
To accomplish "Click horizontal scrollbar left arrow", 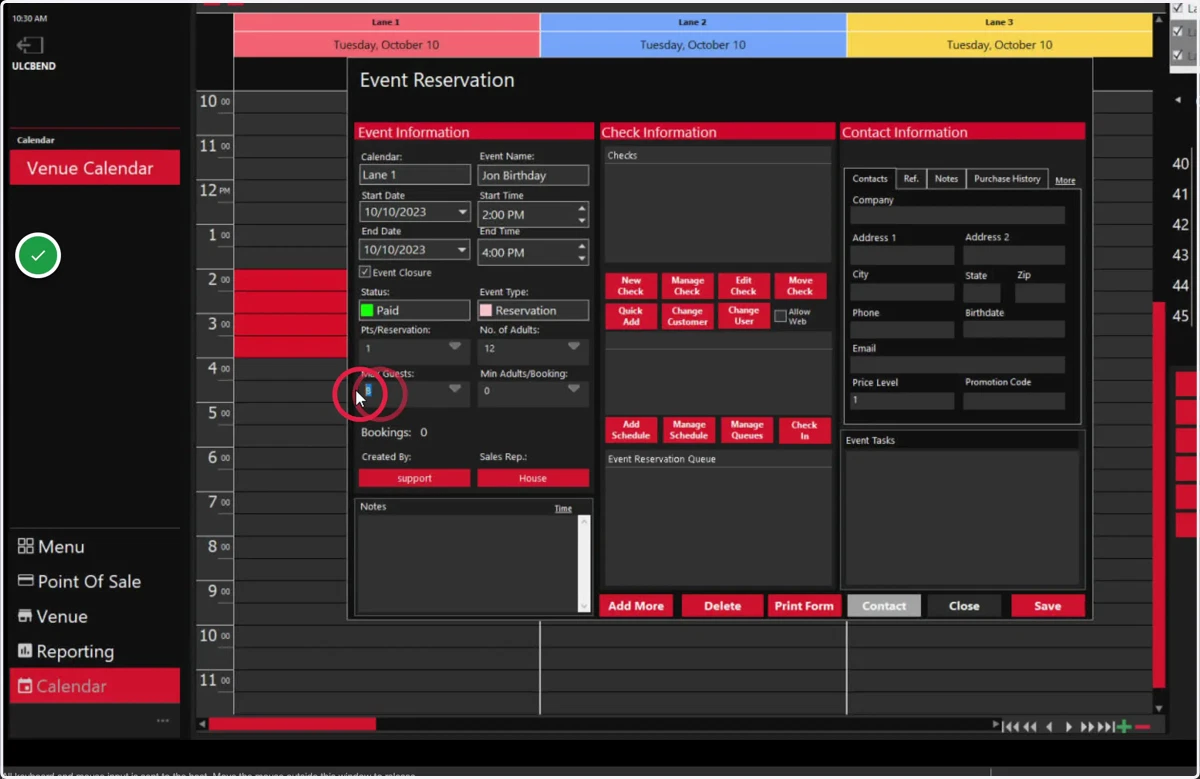I will (202, 724).
